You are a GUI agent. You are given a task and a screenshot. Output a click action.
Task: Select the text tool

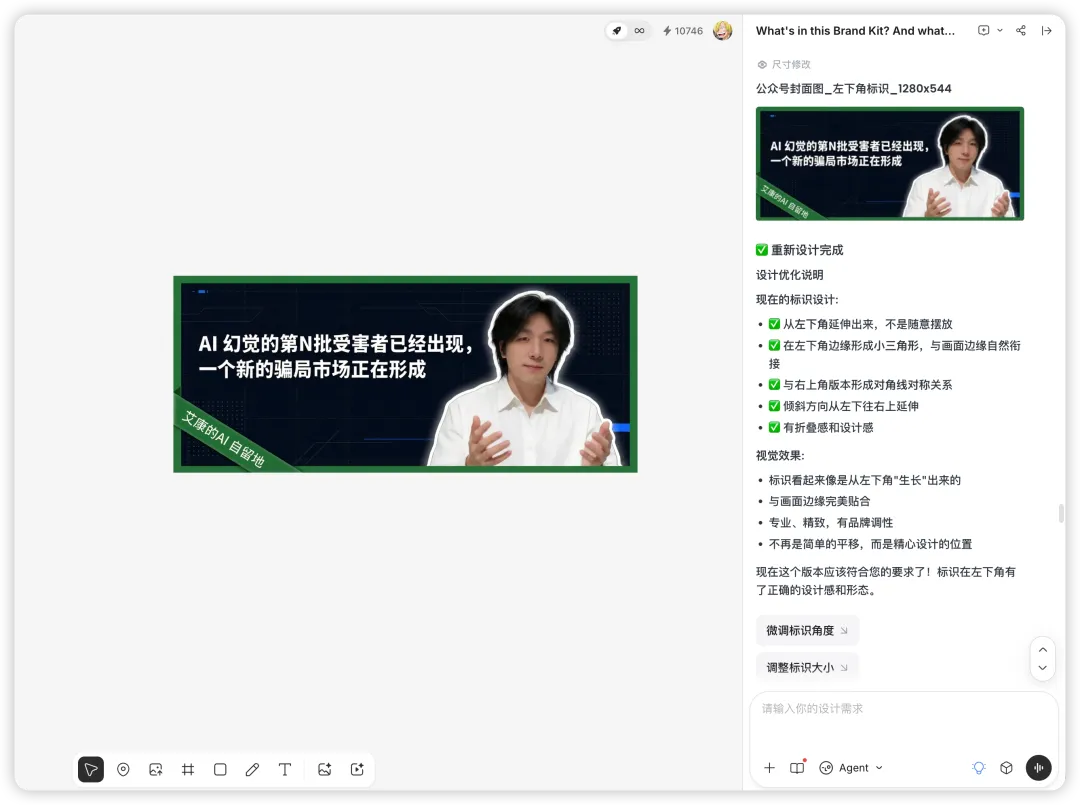[x=285, y=769]
